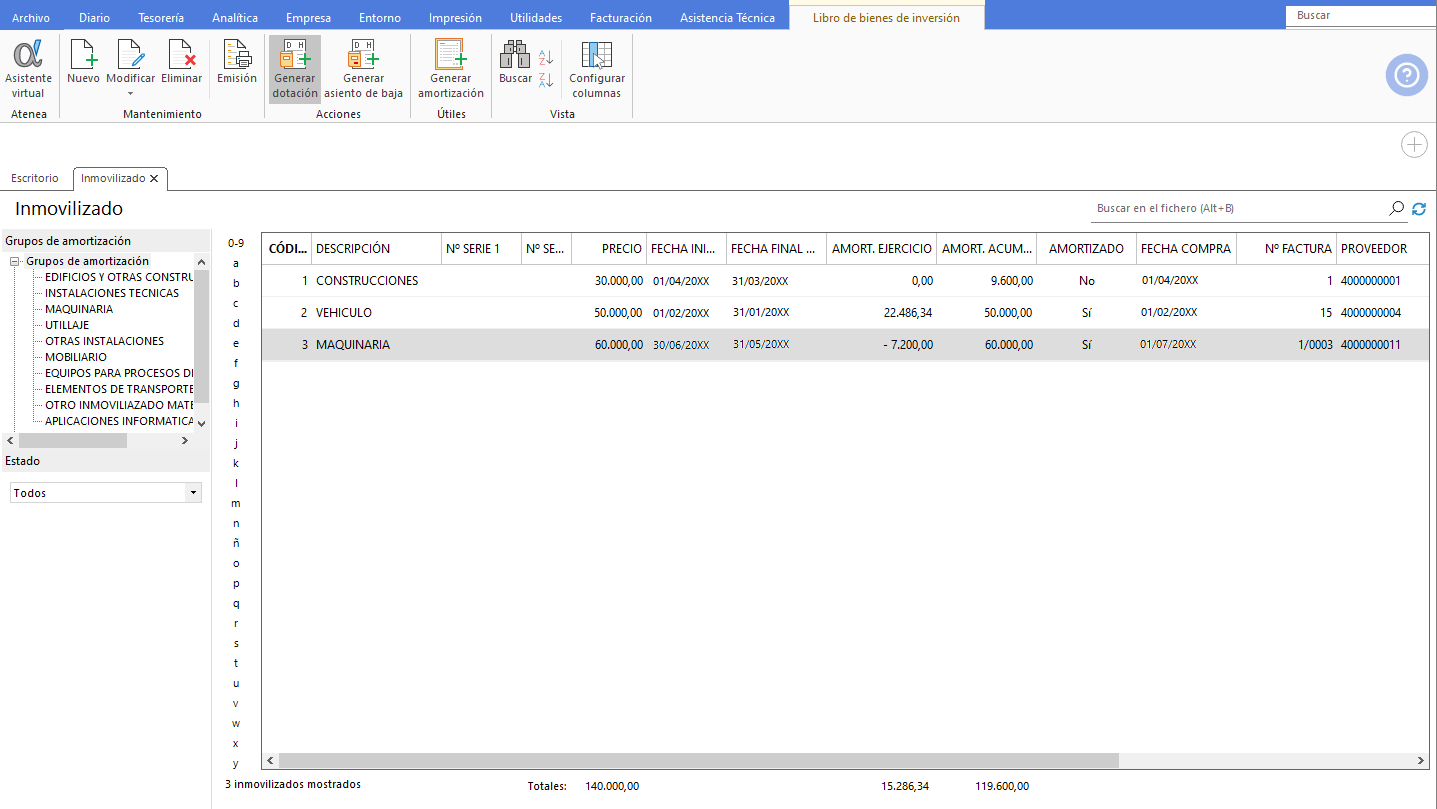1437x809 pixels.
Task: Close the Inmovilizado tab with its X
Action: [x=154, y=178]
